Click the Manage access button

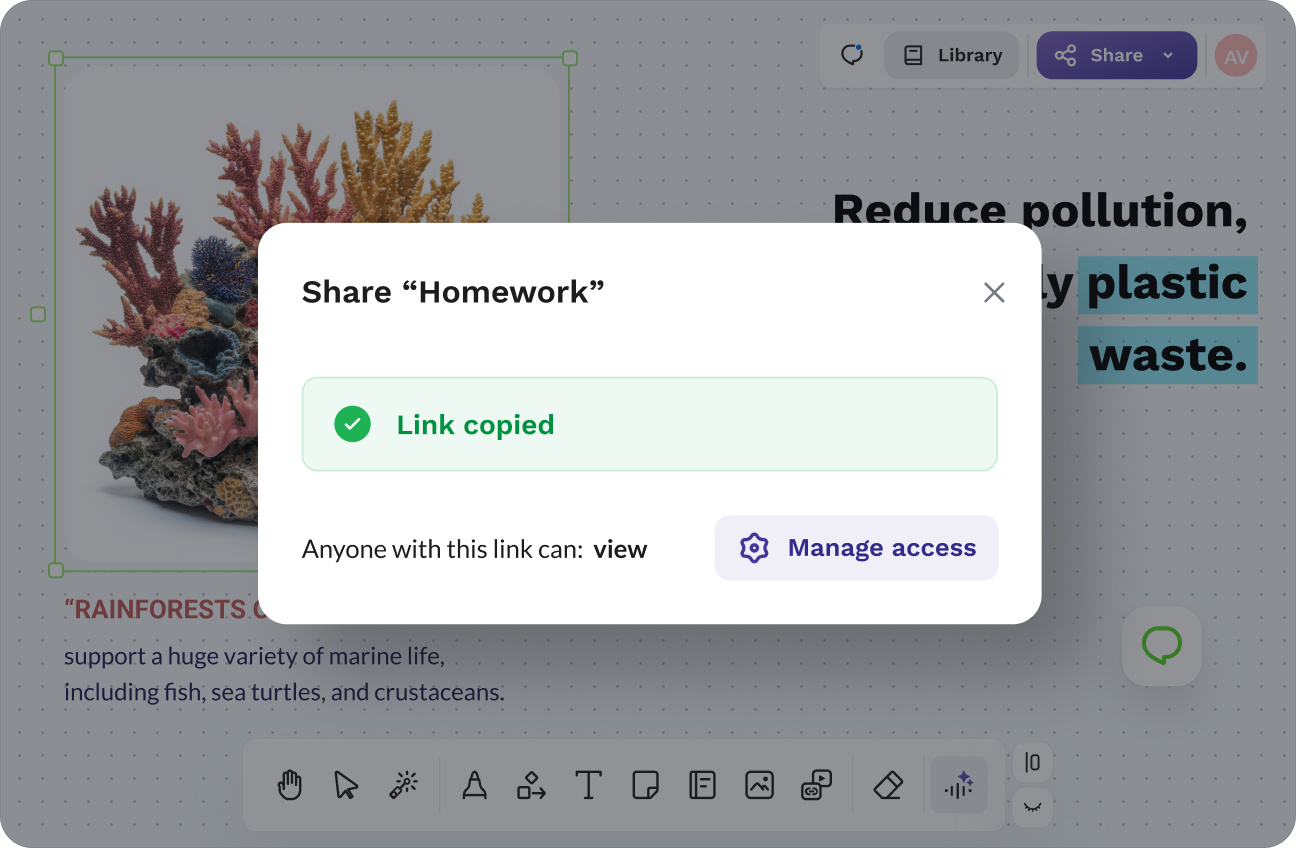[x=856, y=548]
